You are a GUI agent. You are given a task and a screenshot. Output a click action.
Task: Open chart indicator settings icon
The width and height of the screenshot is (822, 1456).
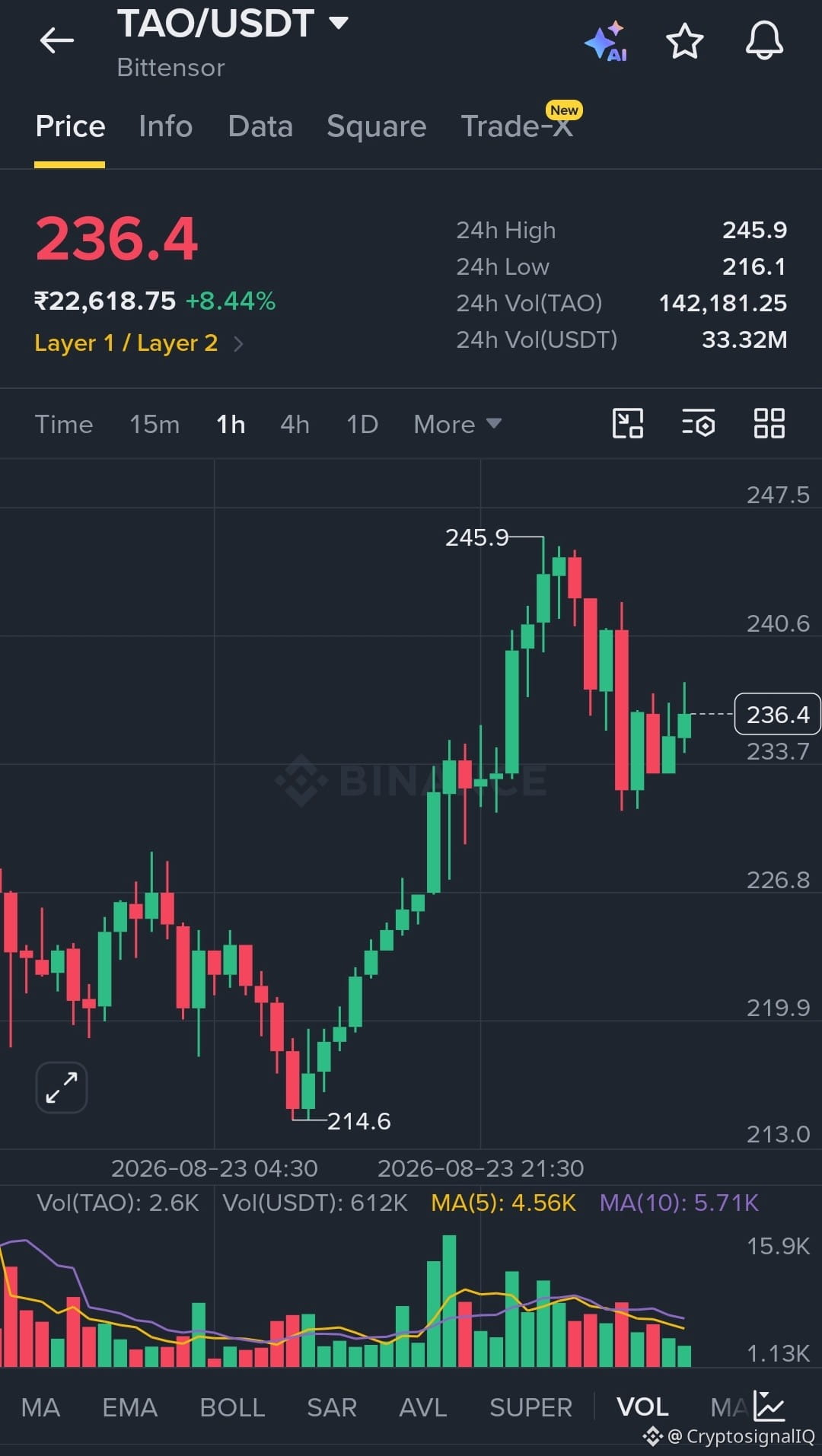698,423
